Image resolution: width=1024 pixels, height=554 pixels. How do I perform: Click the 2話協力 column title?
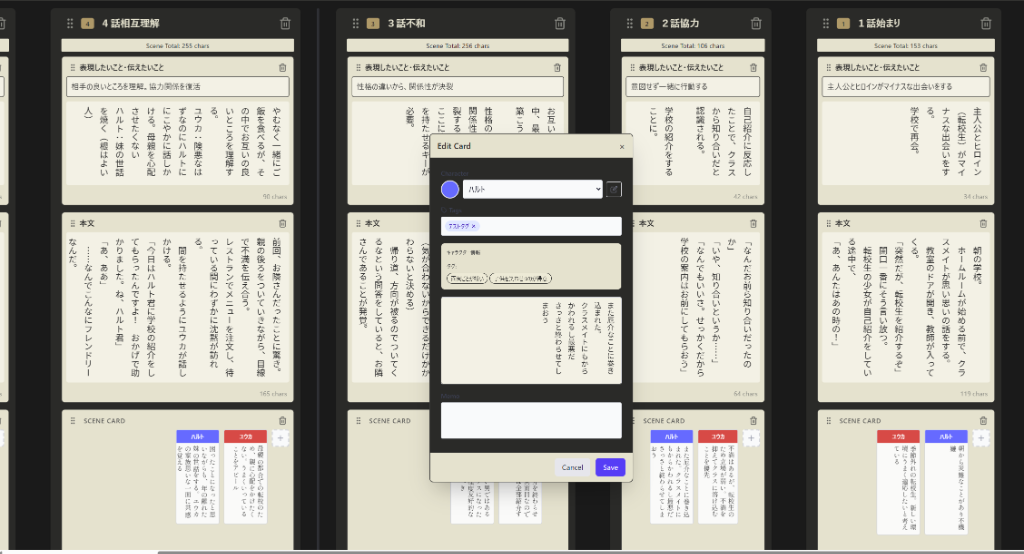coord(680,24)
